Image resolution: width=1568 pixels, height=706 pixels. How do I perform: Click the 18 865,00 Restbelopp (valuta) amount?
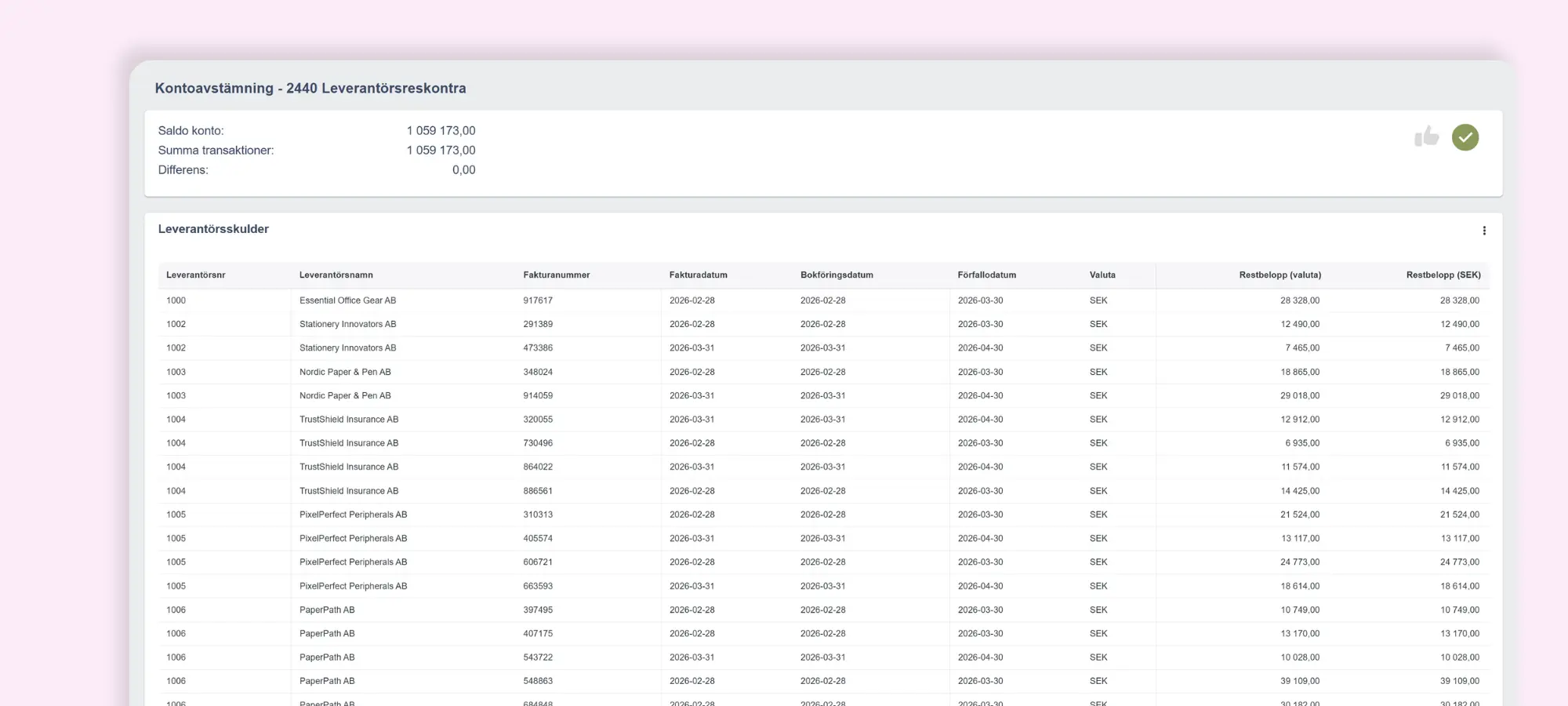(x=1300, y=372)
